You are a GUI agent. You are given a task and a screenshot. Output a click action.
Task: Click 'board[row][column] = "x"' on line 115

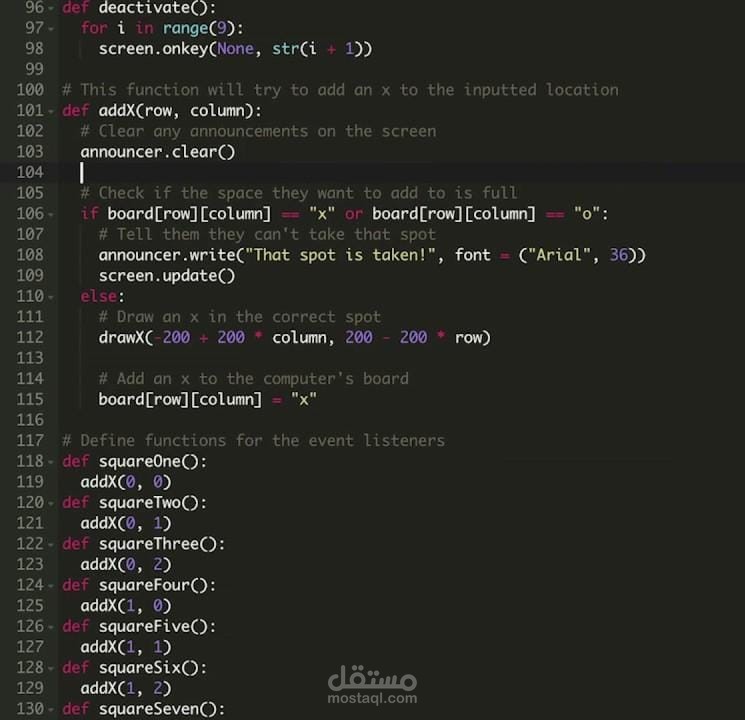coord(208,400)
